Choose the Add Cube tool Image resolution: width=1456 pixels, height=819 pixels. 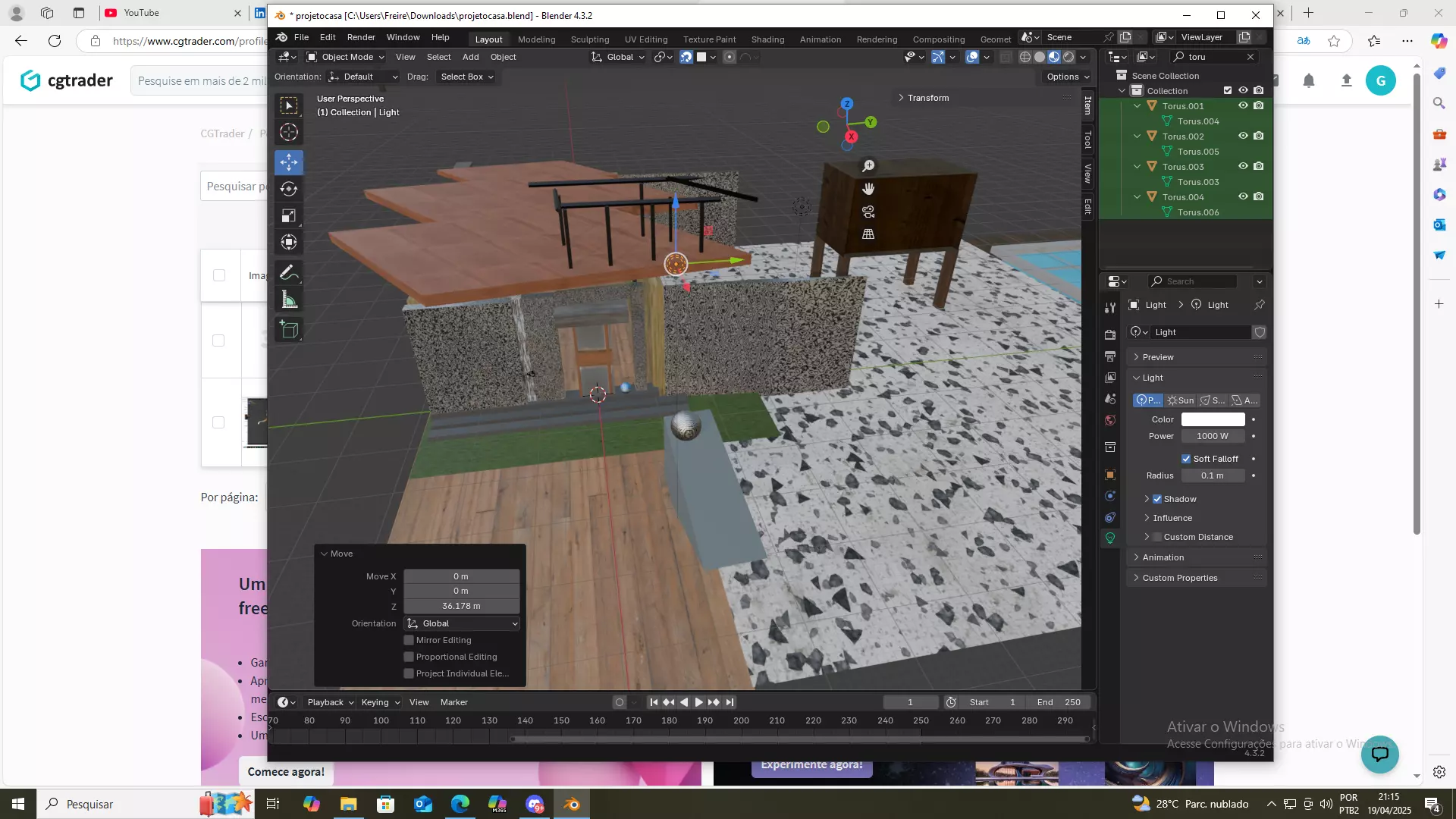pos(288,329)
